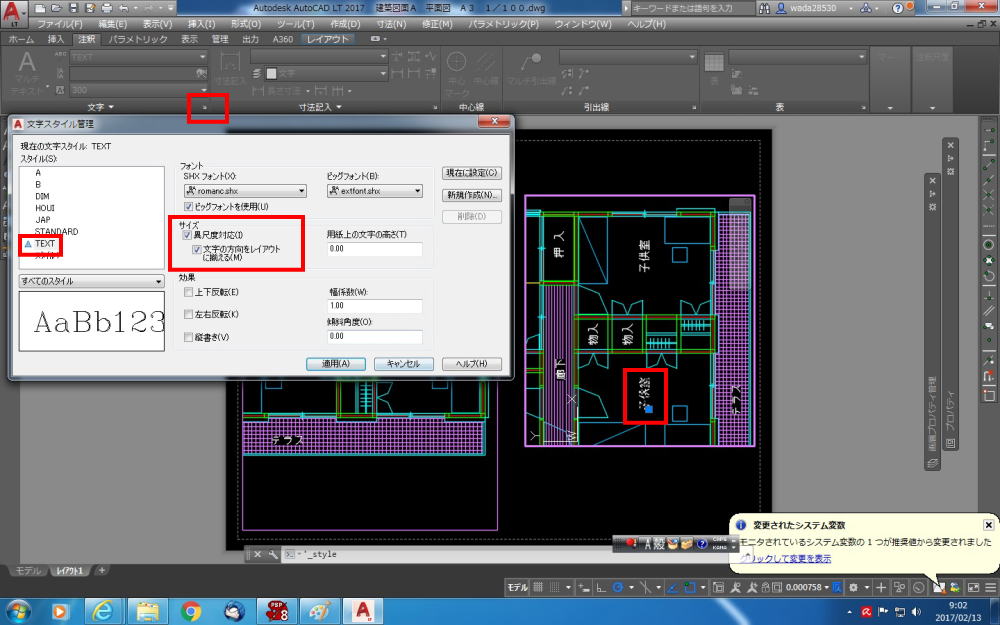Switch to the 出力 ribbon tab
The height and width of the screenshot is (625, 1000).
point(251,39)
